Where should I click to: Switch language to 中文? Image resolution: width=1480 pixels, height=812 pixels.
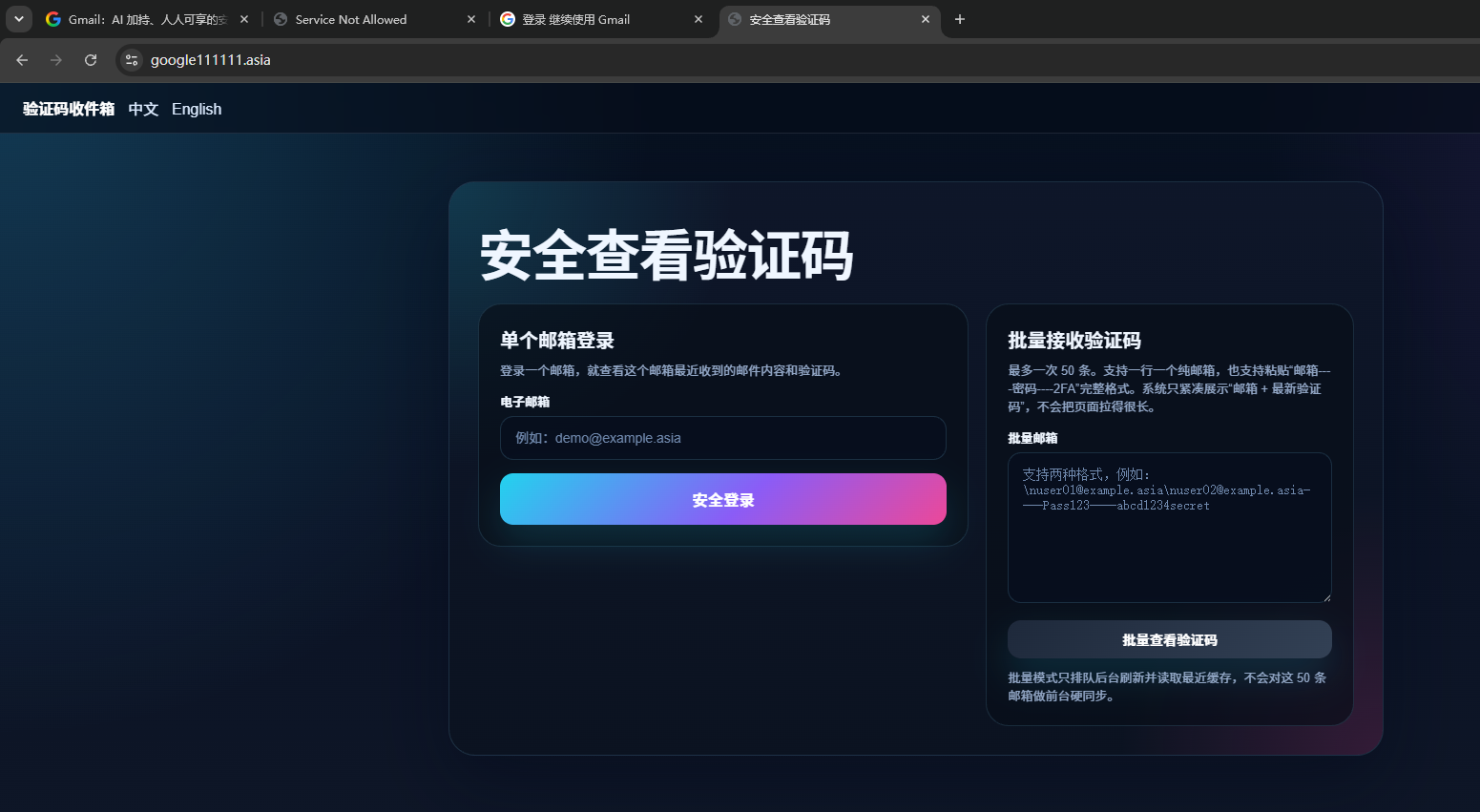143,109
